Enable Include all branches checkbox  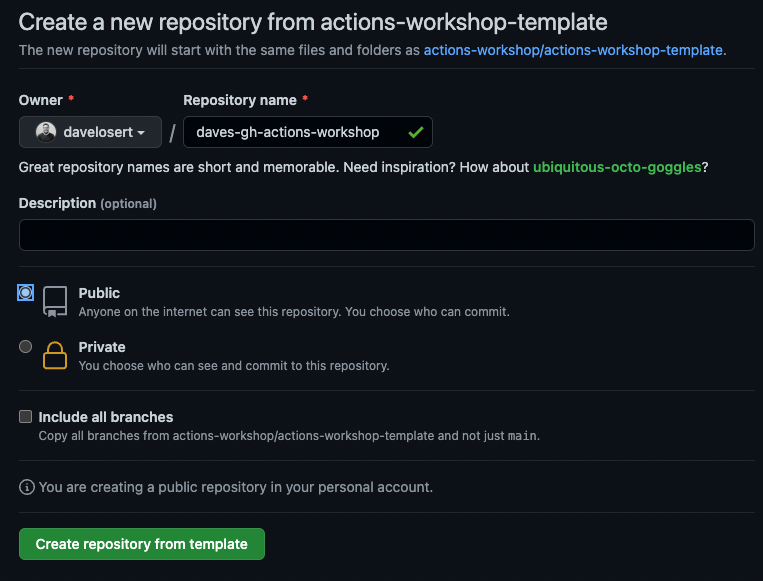(25, 417)
